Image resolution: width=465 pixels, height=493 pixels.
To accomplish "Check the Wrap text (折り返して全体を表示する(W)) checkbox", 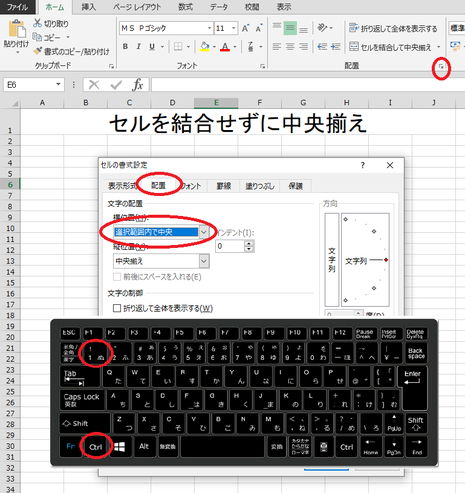I will [x=117, y=308].
